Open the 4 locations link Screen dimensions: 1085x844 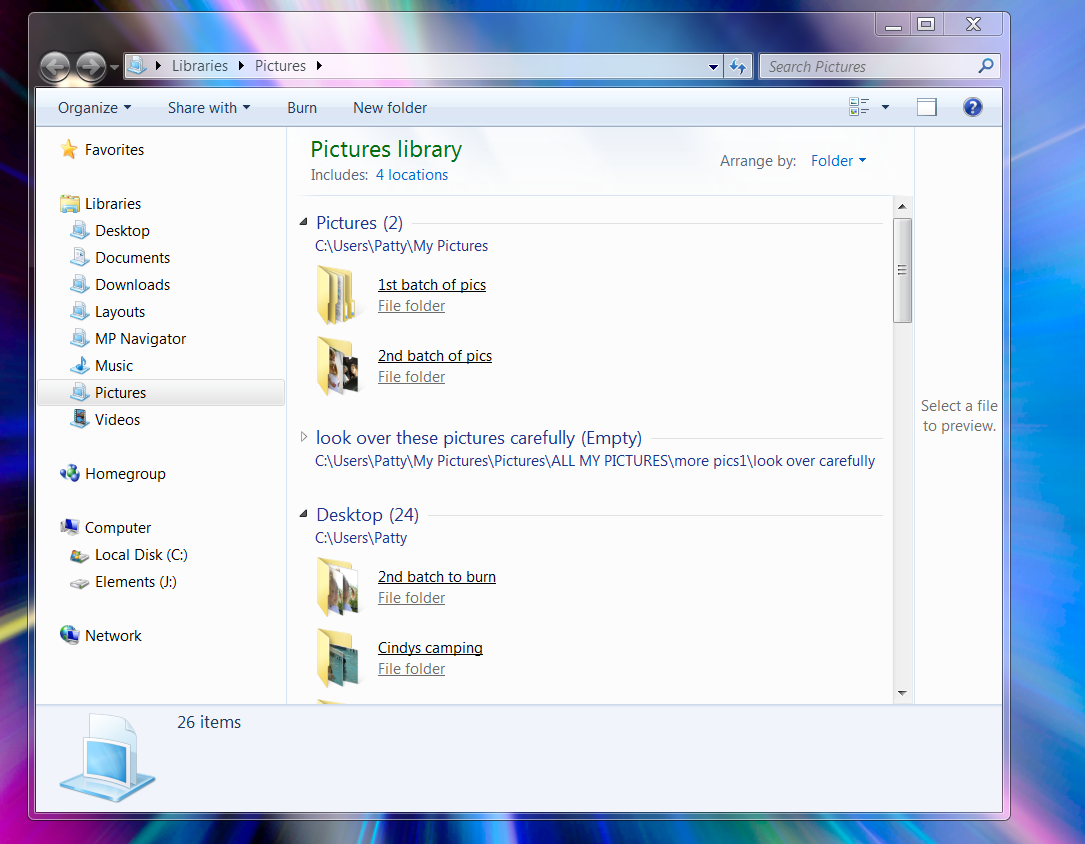coord(412,175)
